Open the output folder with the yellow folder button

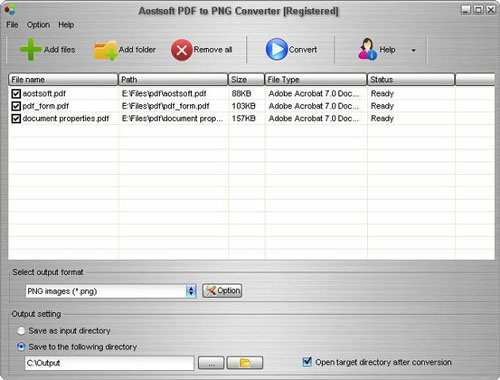click(x=245, y=363)
